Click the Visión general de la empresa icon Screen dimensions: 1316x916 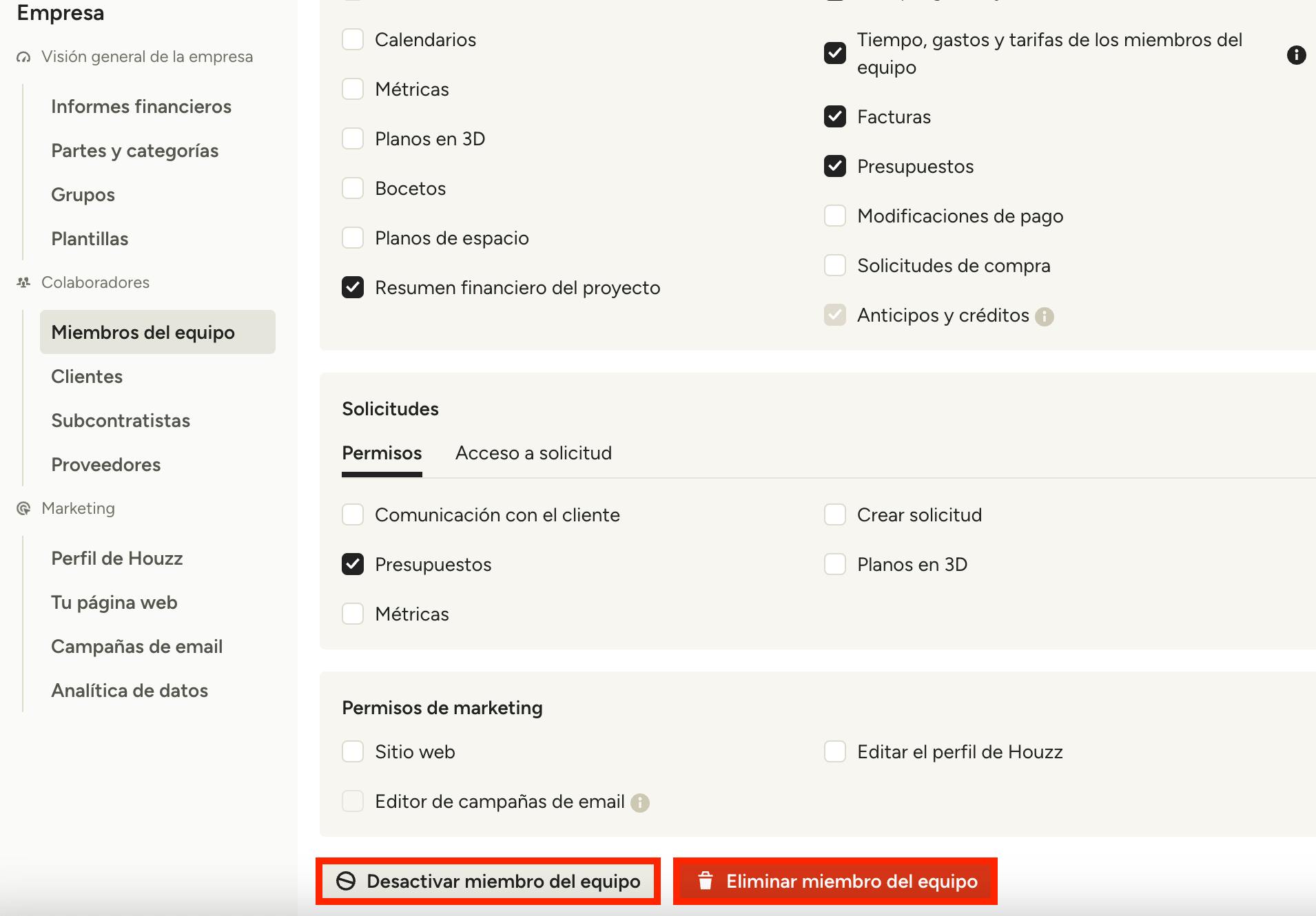[x=24, y=57]
